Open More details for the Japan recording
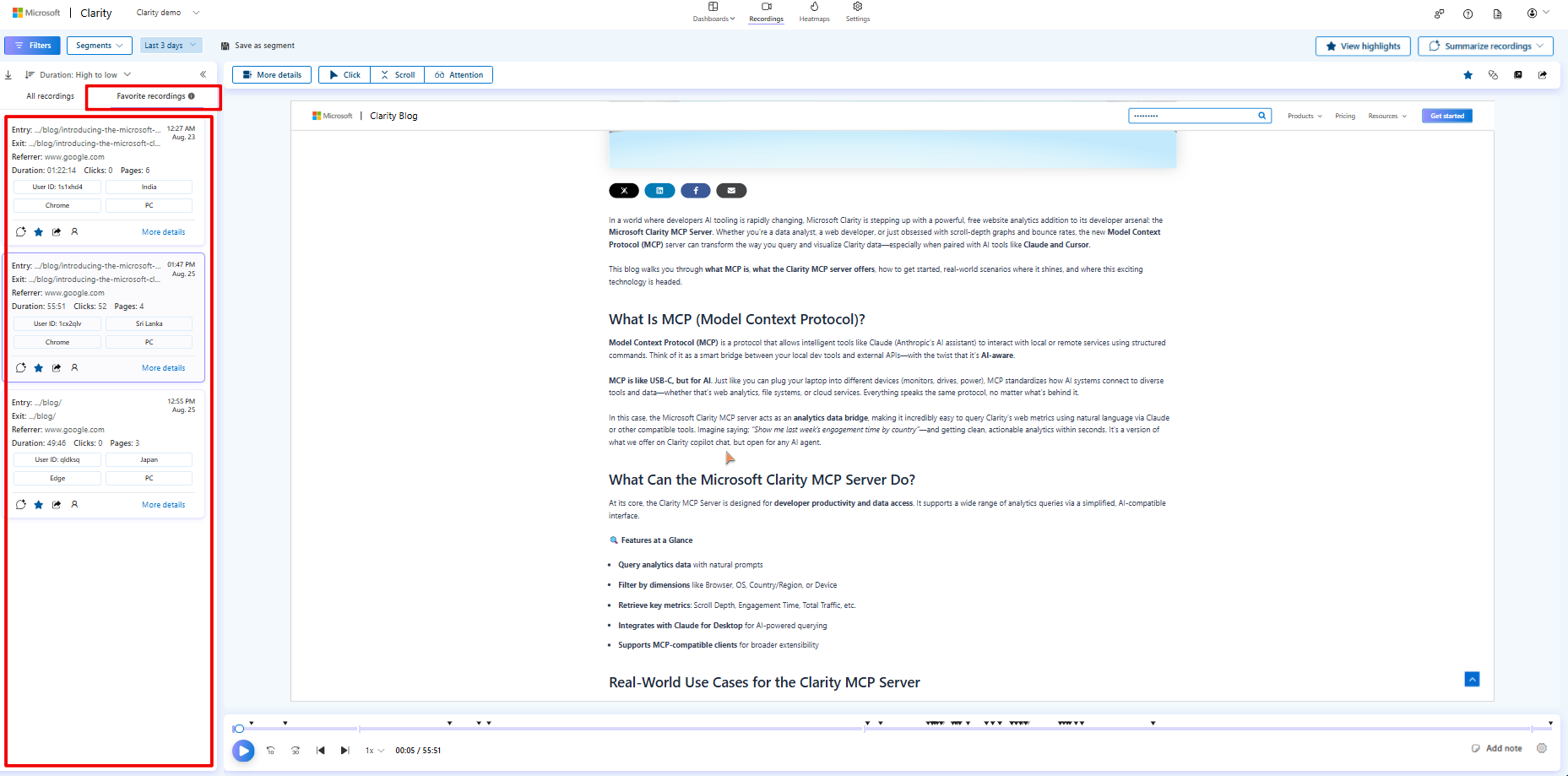 164,505
